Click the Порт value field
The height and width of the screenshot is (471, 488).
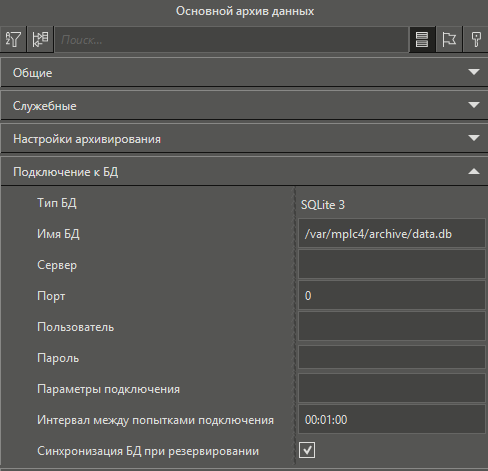click(x=392, y=295)
